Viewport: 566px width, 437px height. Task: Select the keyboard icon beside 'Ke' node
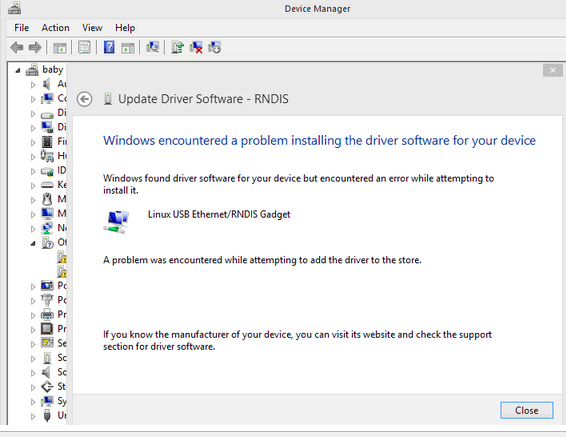point(47,185)
